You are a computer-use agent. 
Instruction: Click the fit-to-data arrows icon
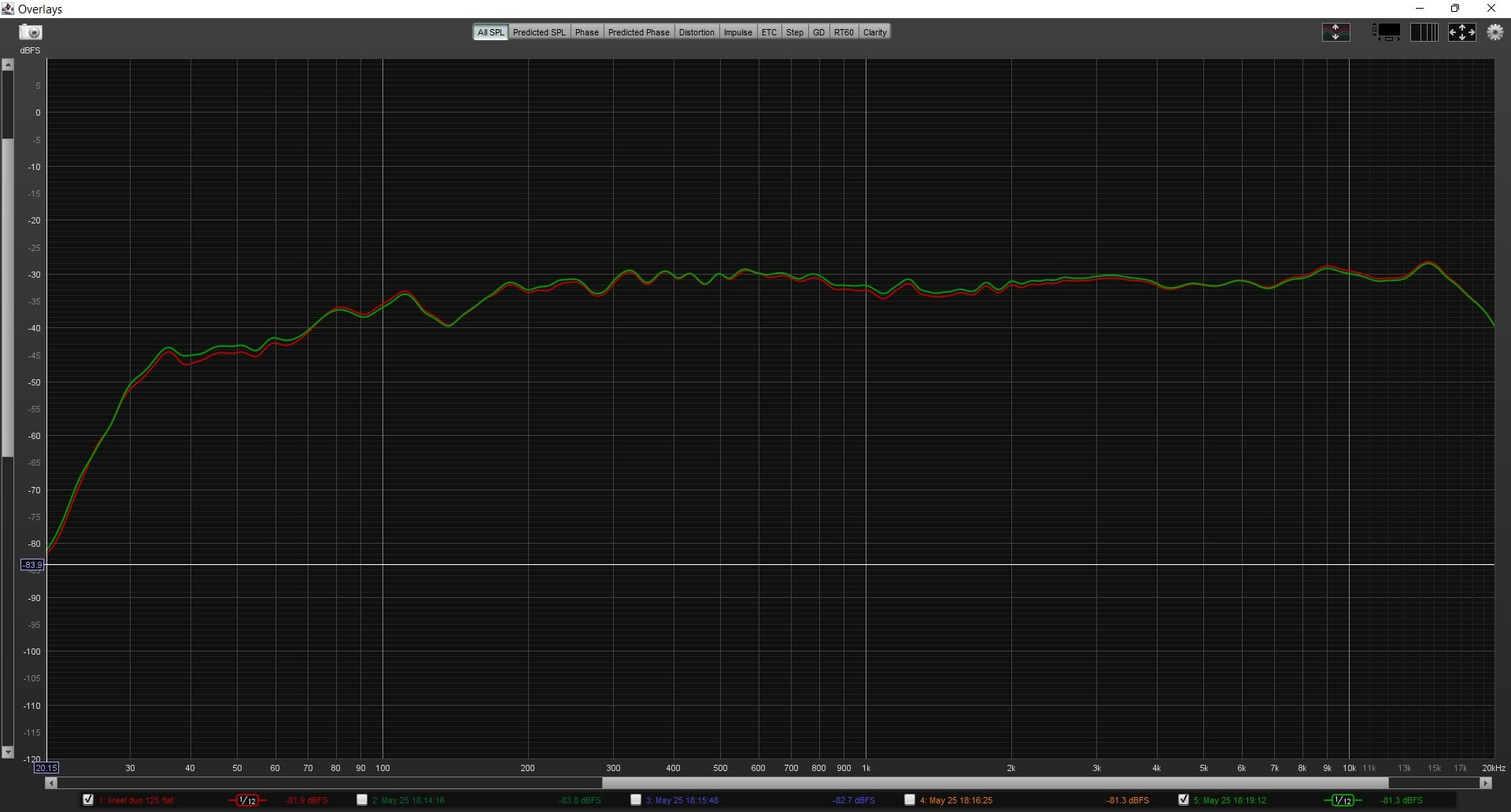tap(1461, 32)
